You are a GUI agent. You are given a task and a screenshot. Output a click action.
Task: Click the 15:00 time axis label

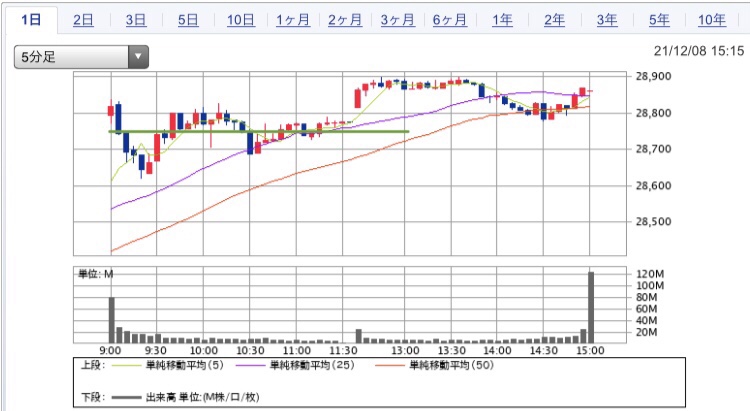click(590, 351)
